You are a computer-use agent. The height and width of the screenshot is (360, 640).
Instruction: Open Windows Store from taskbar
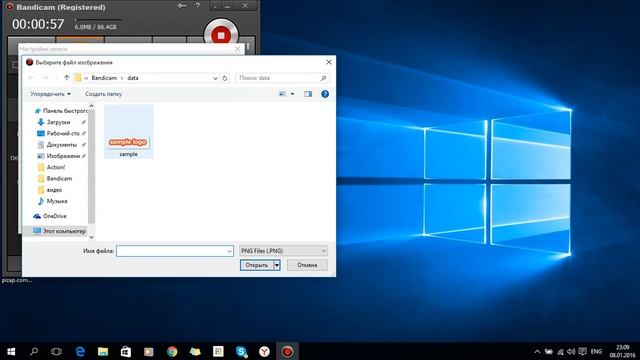pyautogui.click(x=126, y=351)
